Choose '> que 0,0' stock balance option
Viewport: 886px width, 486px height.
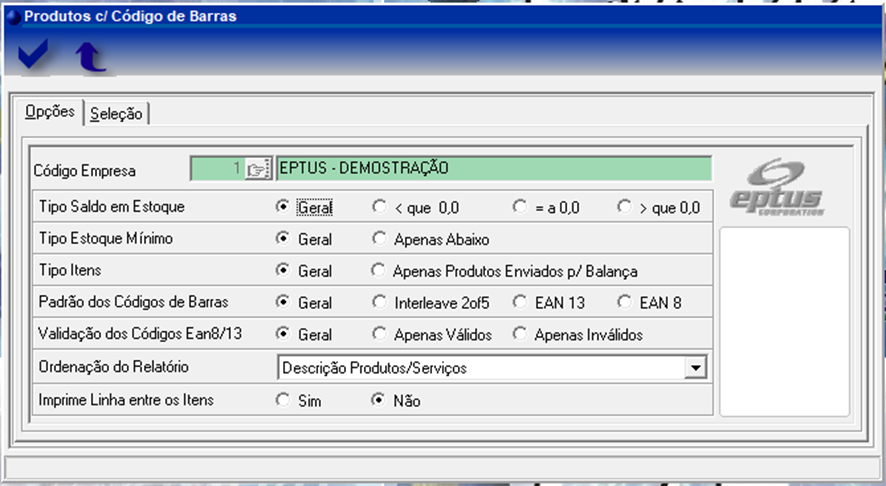point(624,208)
